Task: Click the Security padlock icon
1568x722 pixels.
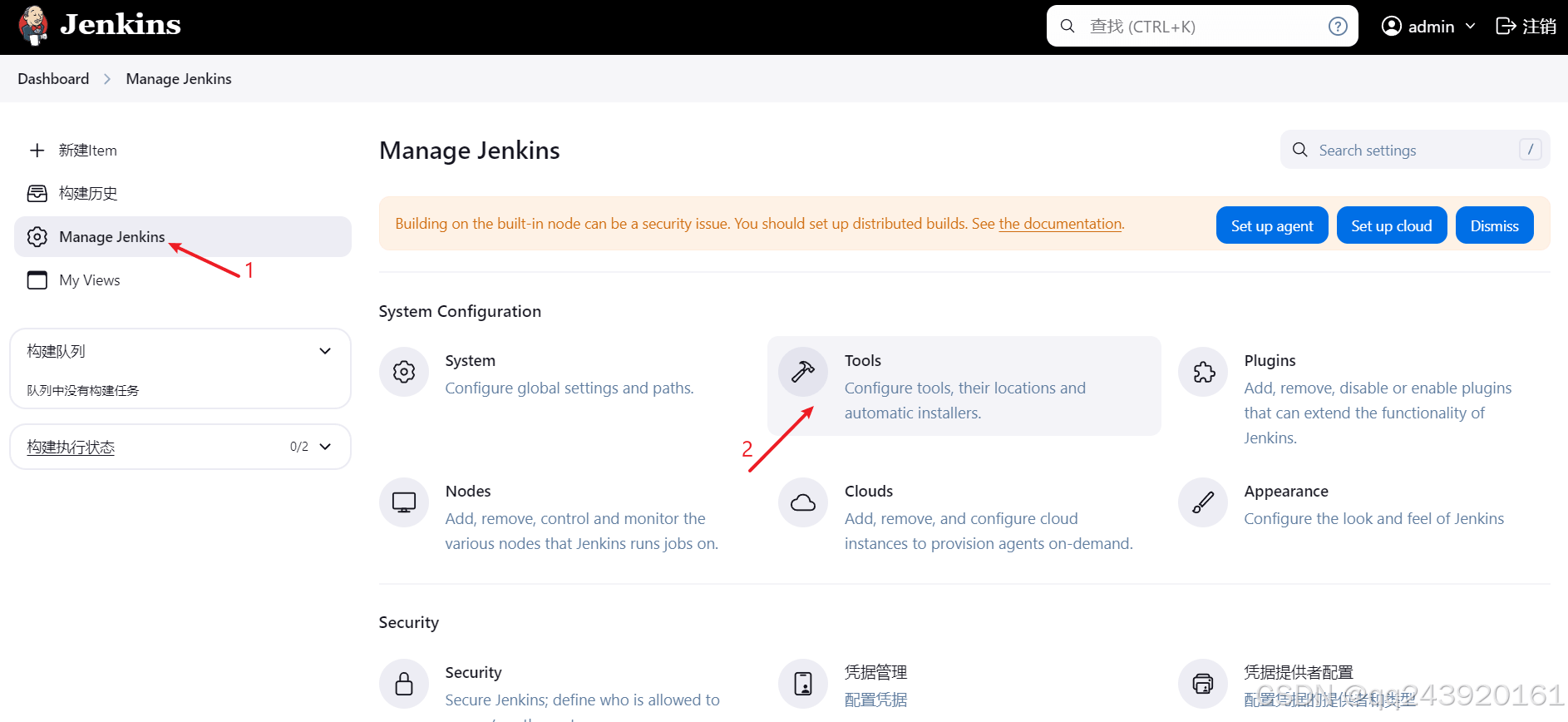Action: coord(404,684)
